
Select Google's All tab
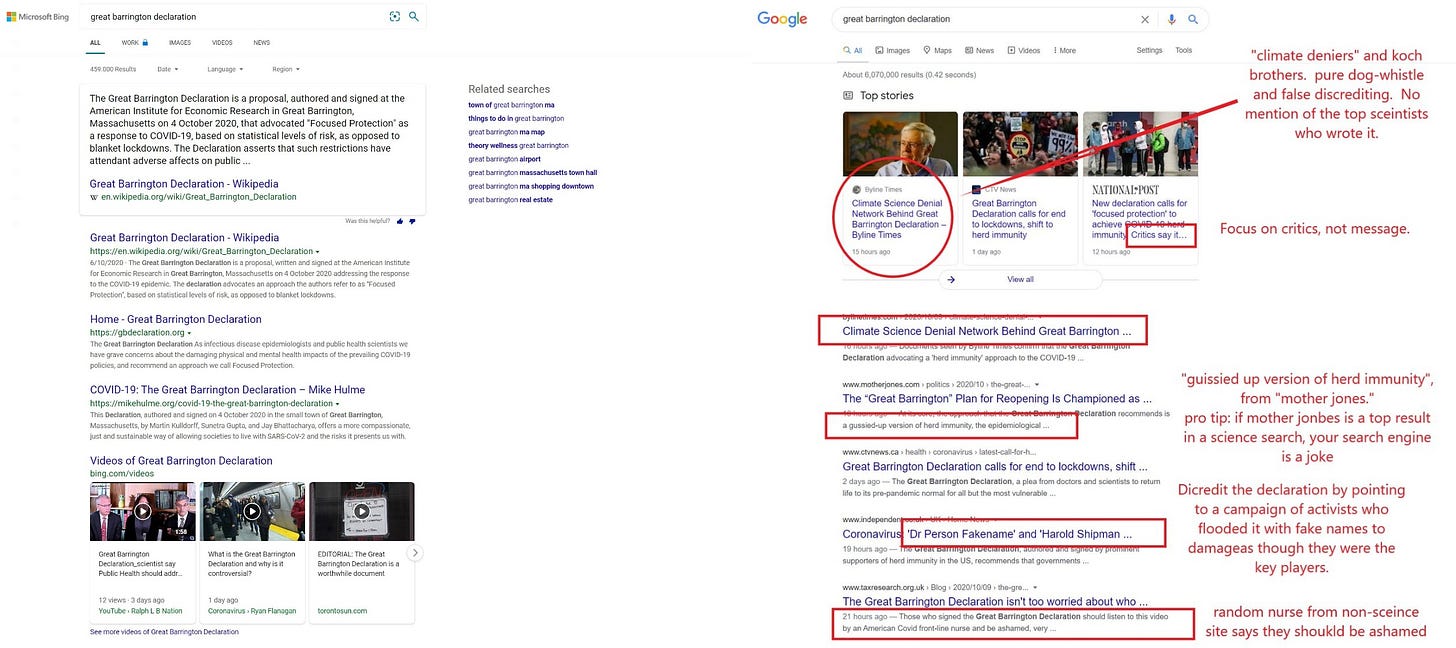tap(853, 50)
